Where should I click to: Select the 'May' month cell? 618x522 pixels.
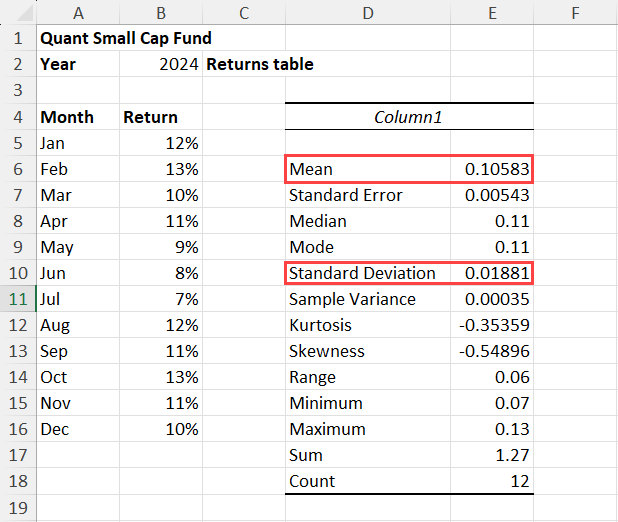(78, 247)
